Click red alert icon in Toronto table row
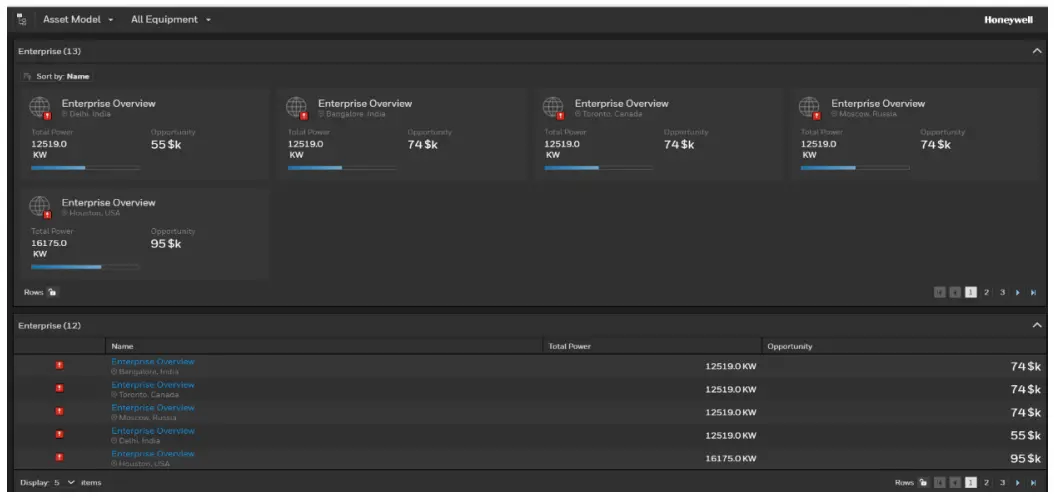The width and height of the screenshot is (1054, 498). (x=59, y=388)
